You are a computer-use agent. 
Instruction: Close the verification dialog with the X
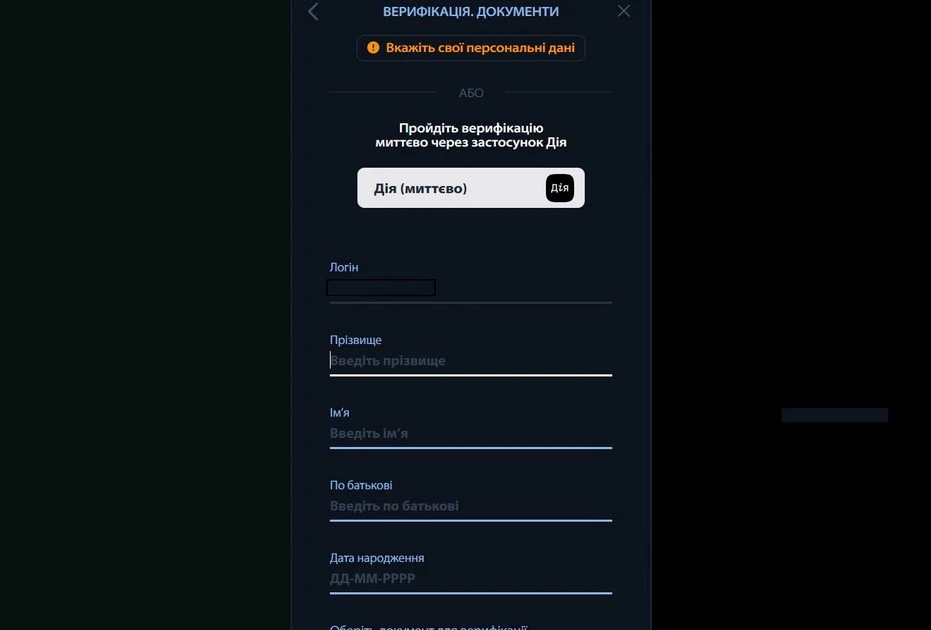[x=624, y=11]
